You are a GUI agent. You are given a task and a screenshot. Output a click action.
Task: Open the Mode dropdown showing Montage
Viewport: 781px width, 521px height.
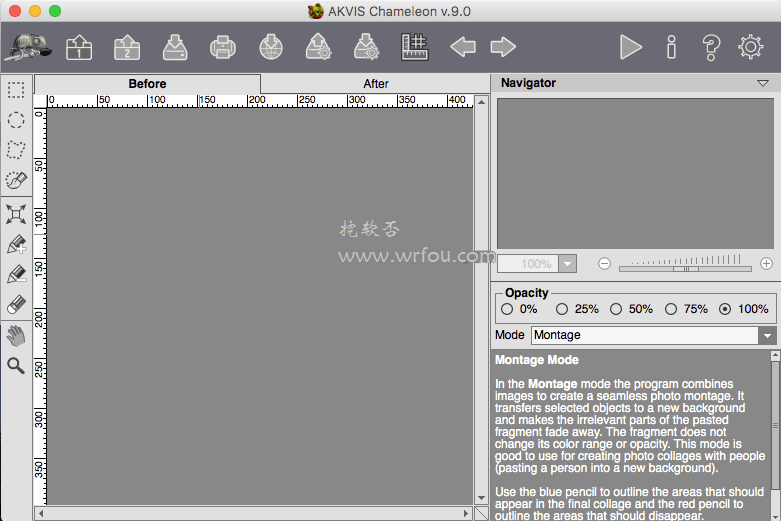point(653,335)
